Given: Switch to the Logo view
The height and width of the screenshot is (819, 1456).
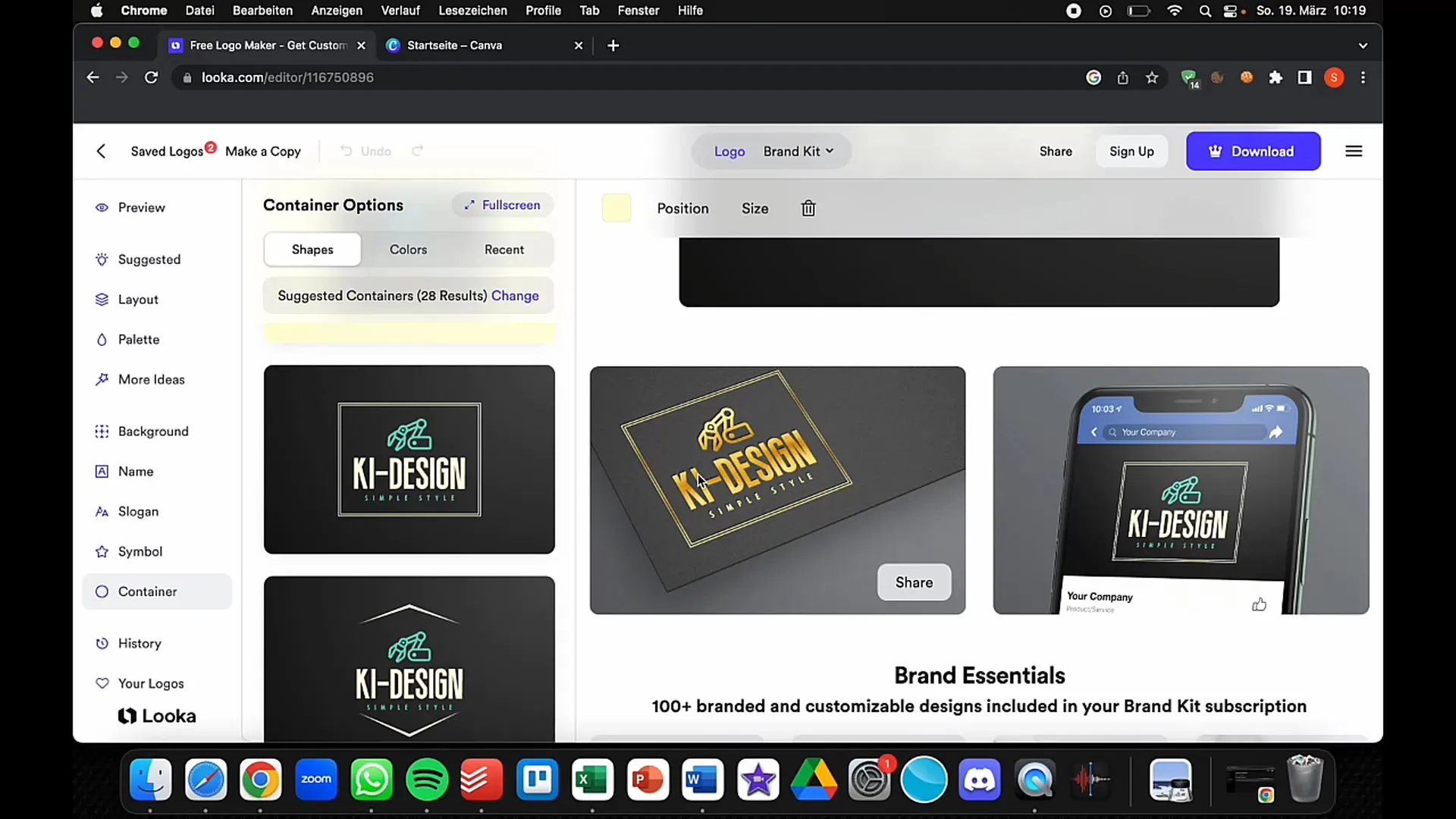Looking at the screenshot, I should [730, 151].
